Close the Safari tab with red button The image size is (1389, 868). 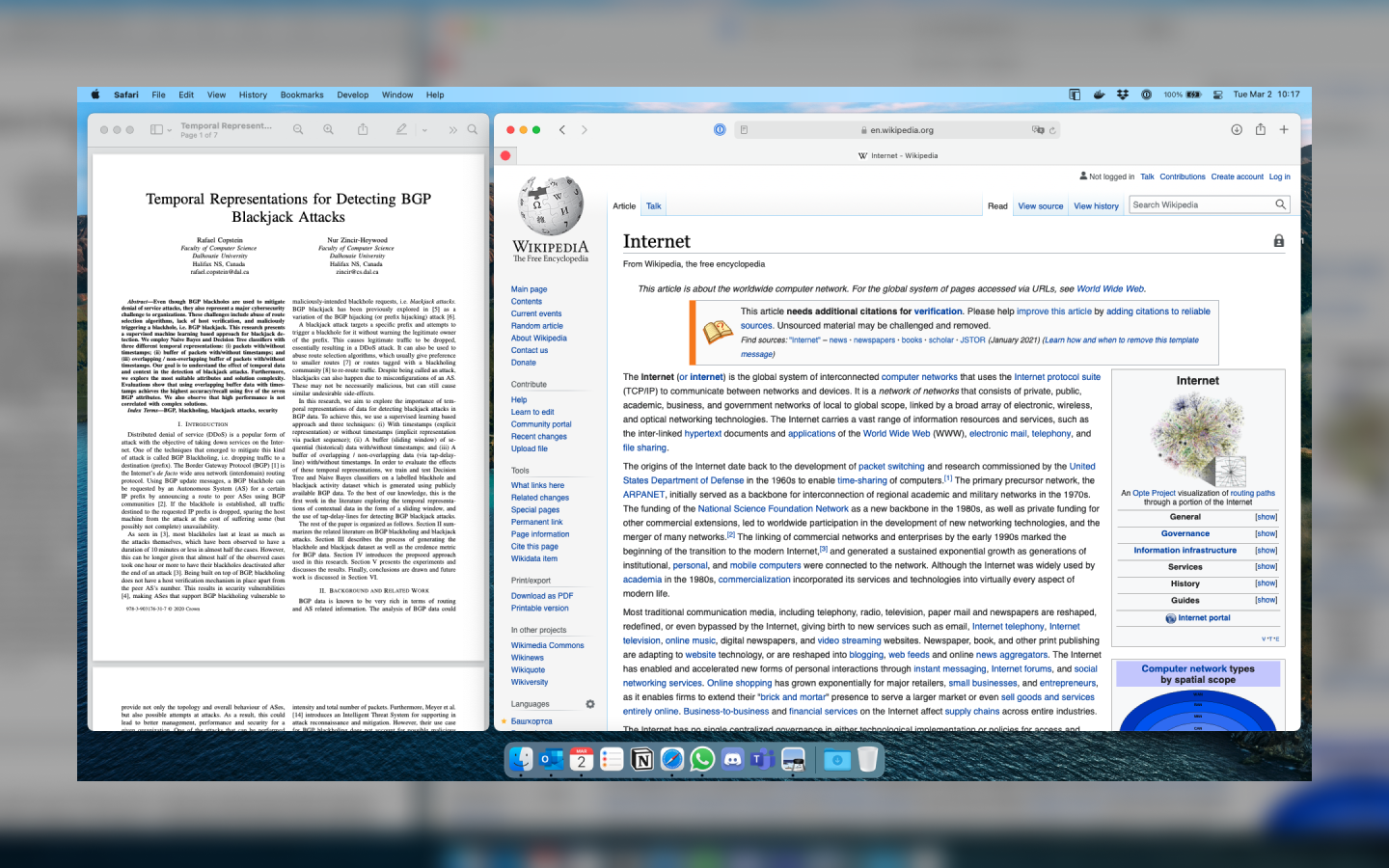(x=505, y=155)
